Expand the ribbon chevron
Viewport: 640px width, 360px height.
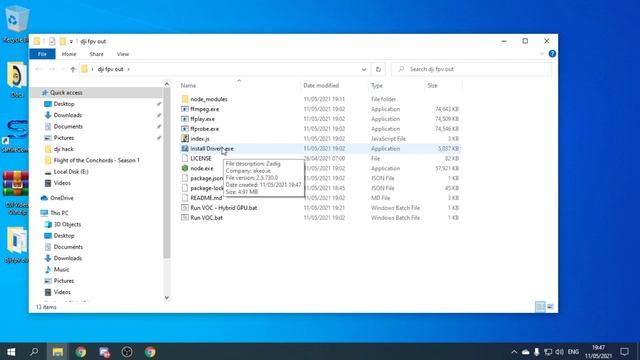[542, 54]
